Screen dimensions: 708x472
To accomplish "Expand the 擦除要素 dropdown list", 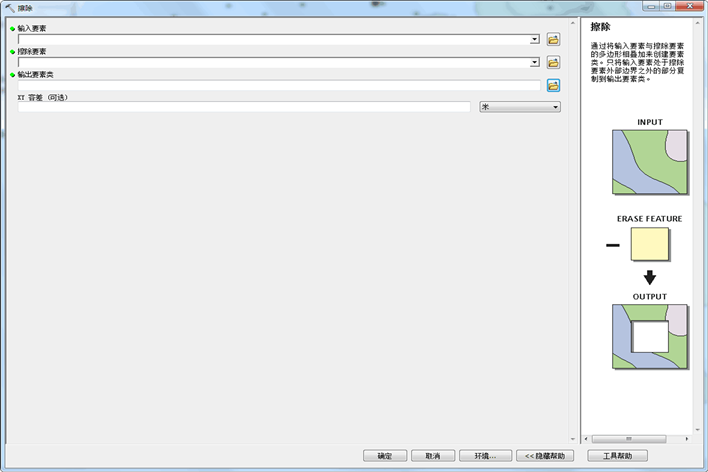I will [x=534, y=63].
